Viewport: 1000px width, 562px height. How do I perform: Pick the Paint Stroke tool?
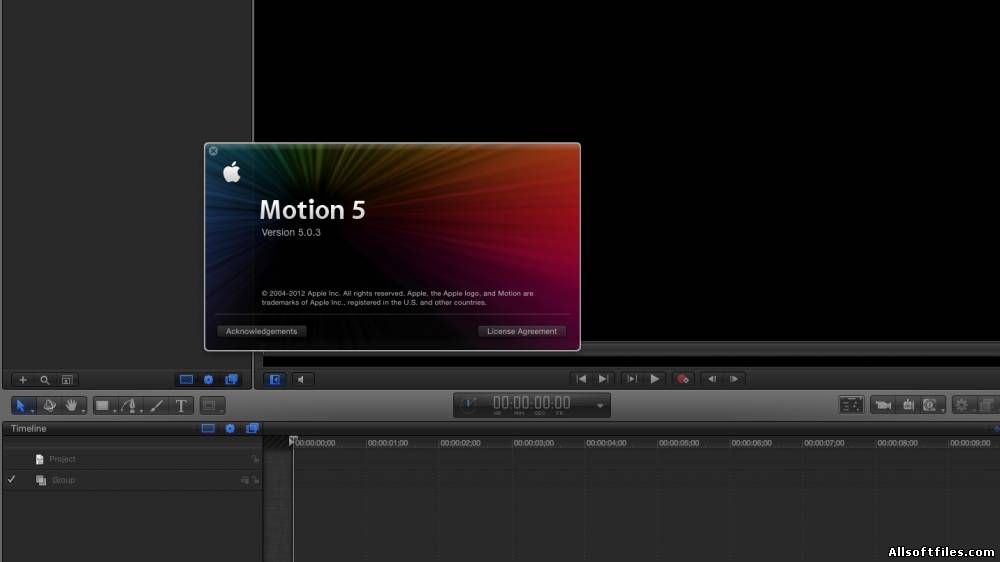(156, 405)
